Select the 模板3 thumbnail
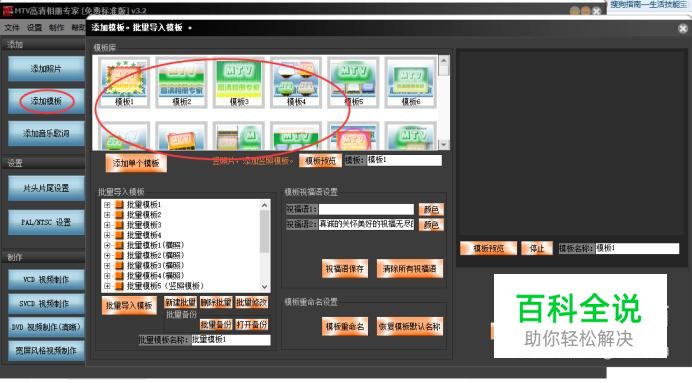This screenshot has width=692, height=383. (x=239, y=82)
